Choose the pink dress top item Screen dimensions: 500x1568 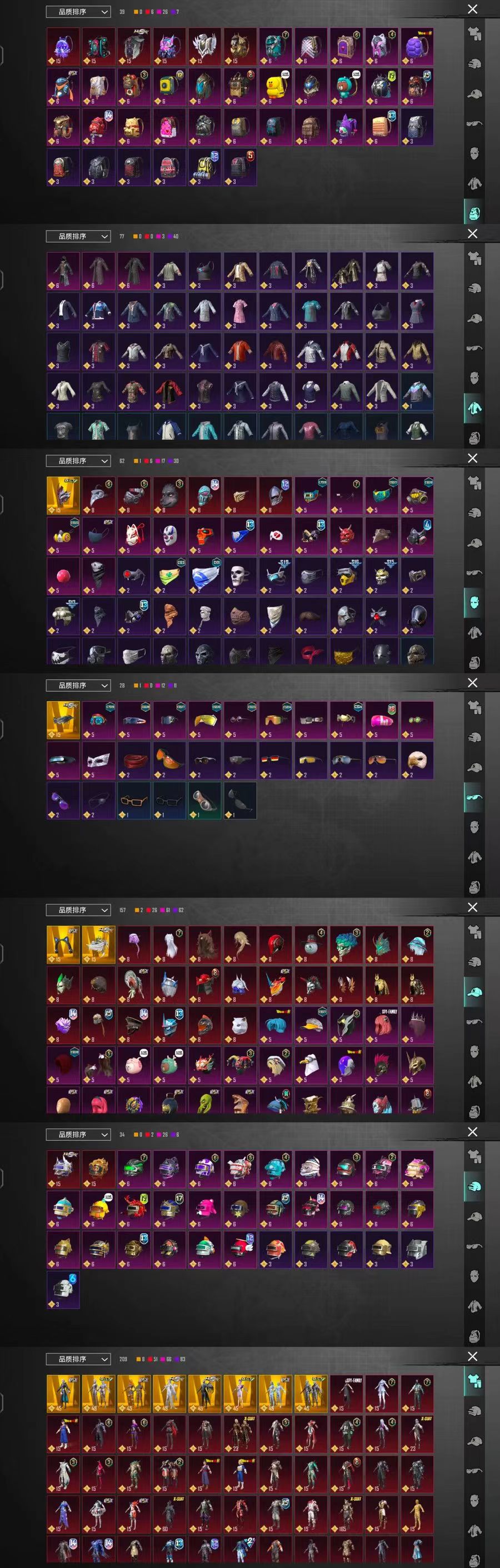click(x=240, y=311)
